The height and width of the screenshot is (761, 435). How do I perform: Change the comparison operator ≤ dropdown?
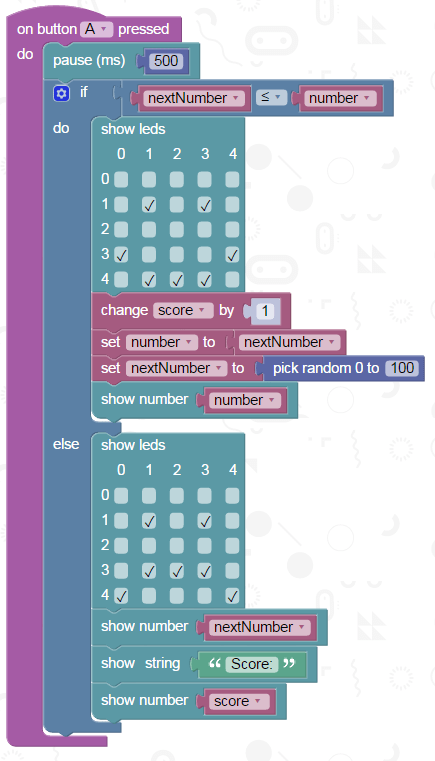point(271,98)
